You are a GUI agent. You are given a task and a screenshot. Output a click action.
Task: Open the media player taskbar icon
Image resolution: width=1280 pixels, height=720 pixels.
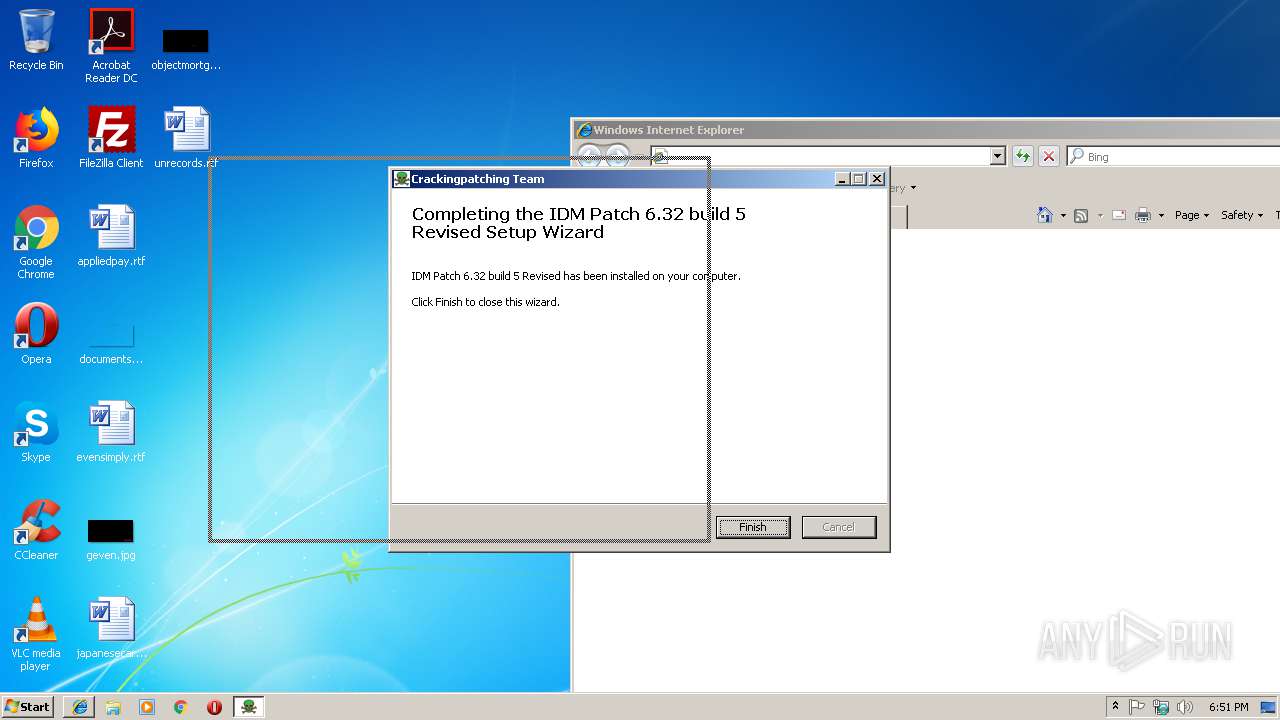click(x=147, y=707)
